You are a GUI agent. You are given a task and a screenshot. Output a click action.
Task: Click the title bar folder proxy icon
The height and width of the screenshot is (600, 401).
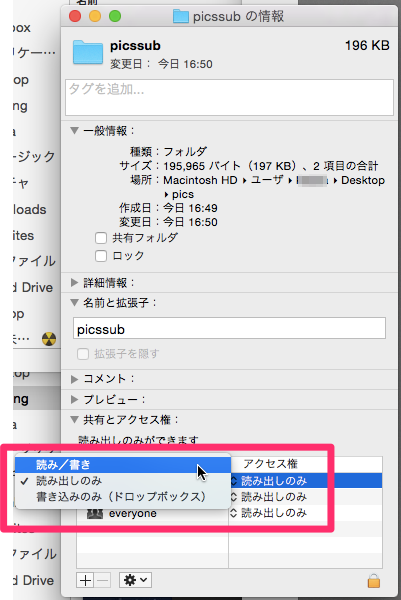click(181, 16)
